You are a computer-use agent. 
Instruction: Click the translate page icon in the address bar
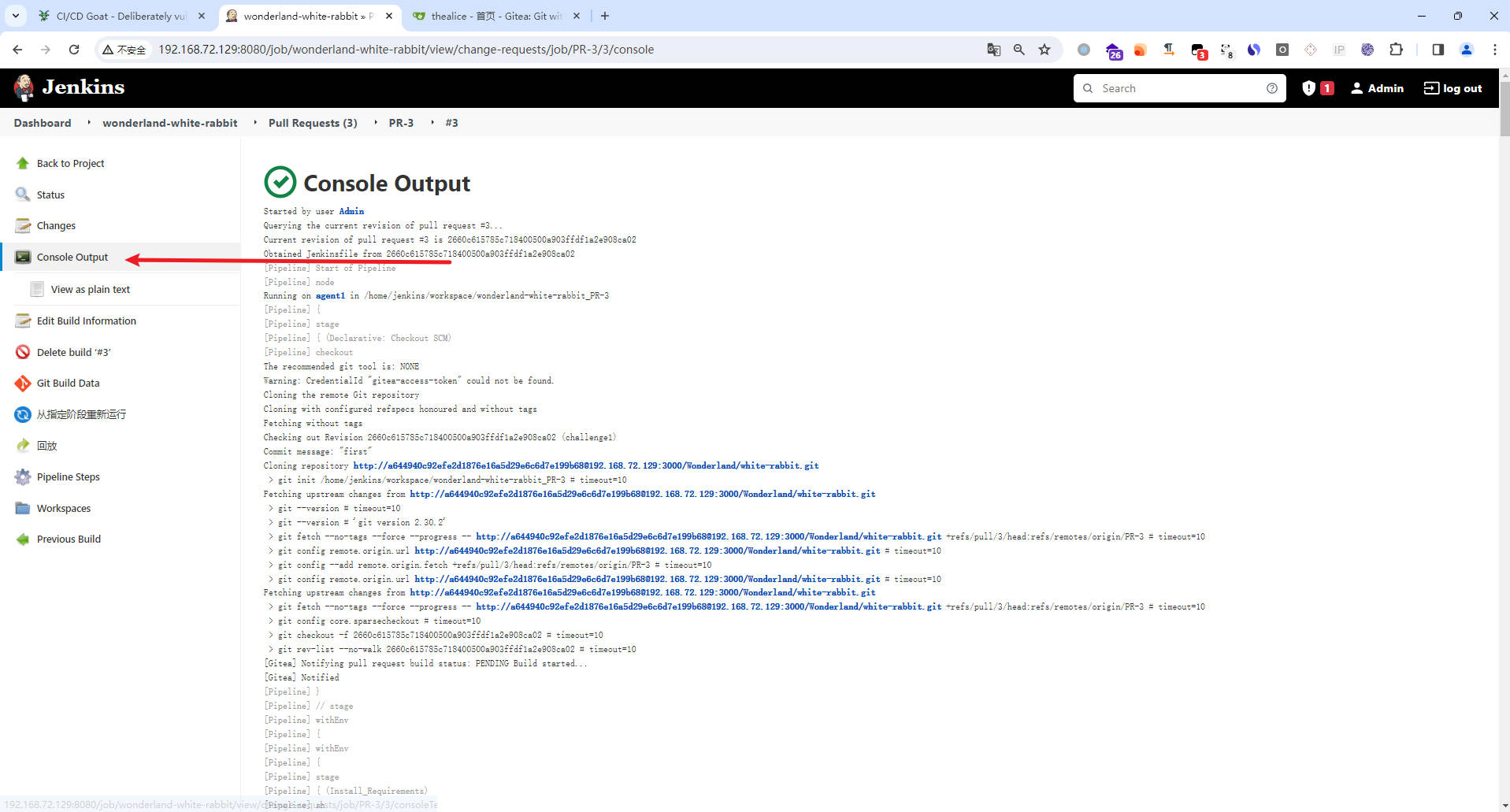coord(994,50)
